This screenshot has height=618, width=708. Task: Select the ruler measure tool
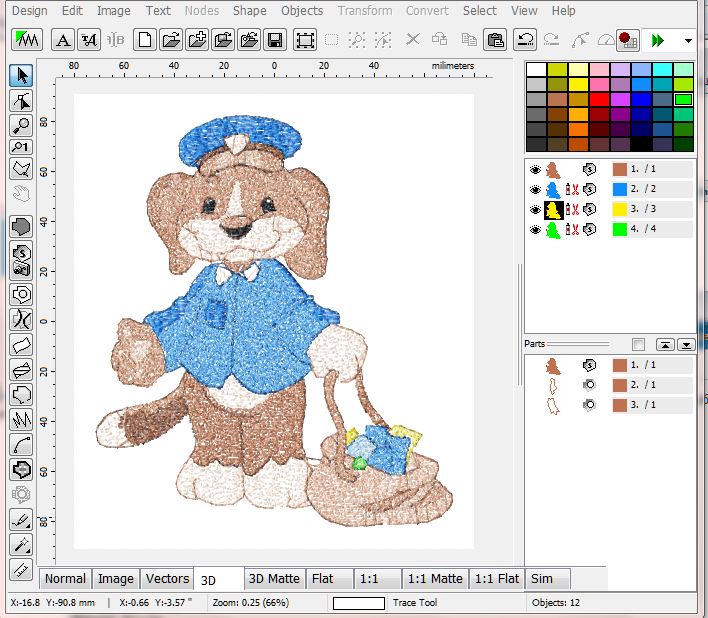click(x=21, y=570)
